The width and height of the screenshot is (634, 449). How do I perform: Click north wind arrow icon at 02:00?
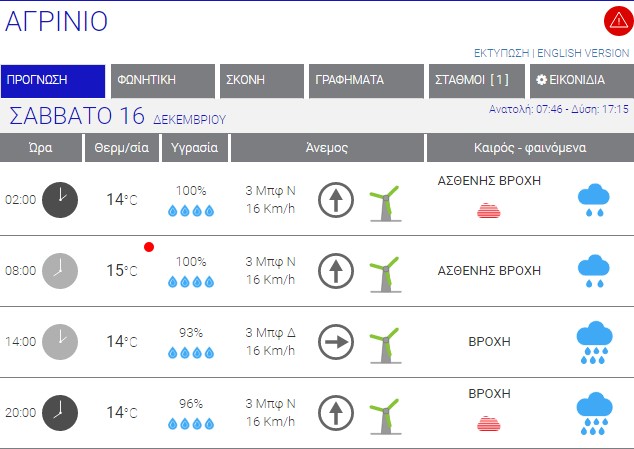[336, 200]
